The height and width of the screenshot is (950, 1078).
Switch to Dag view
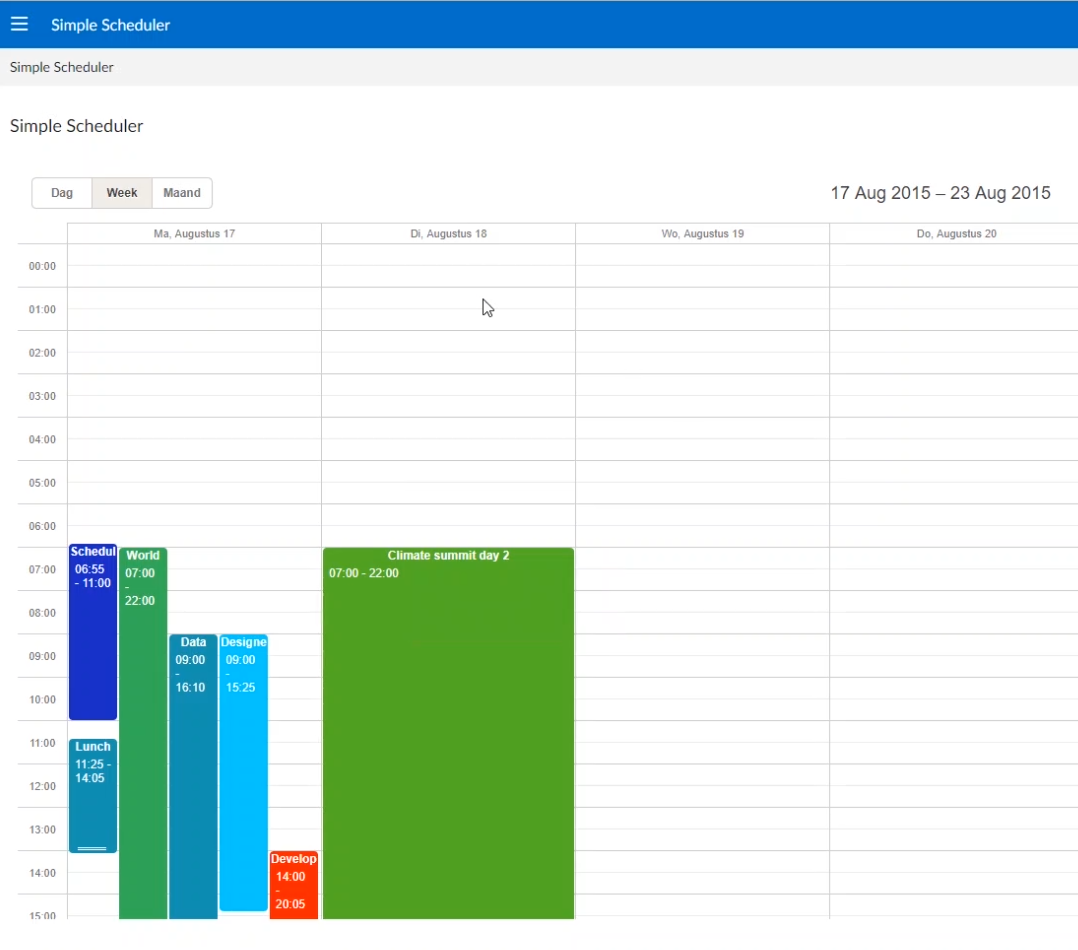(x=62, y=193)
